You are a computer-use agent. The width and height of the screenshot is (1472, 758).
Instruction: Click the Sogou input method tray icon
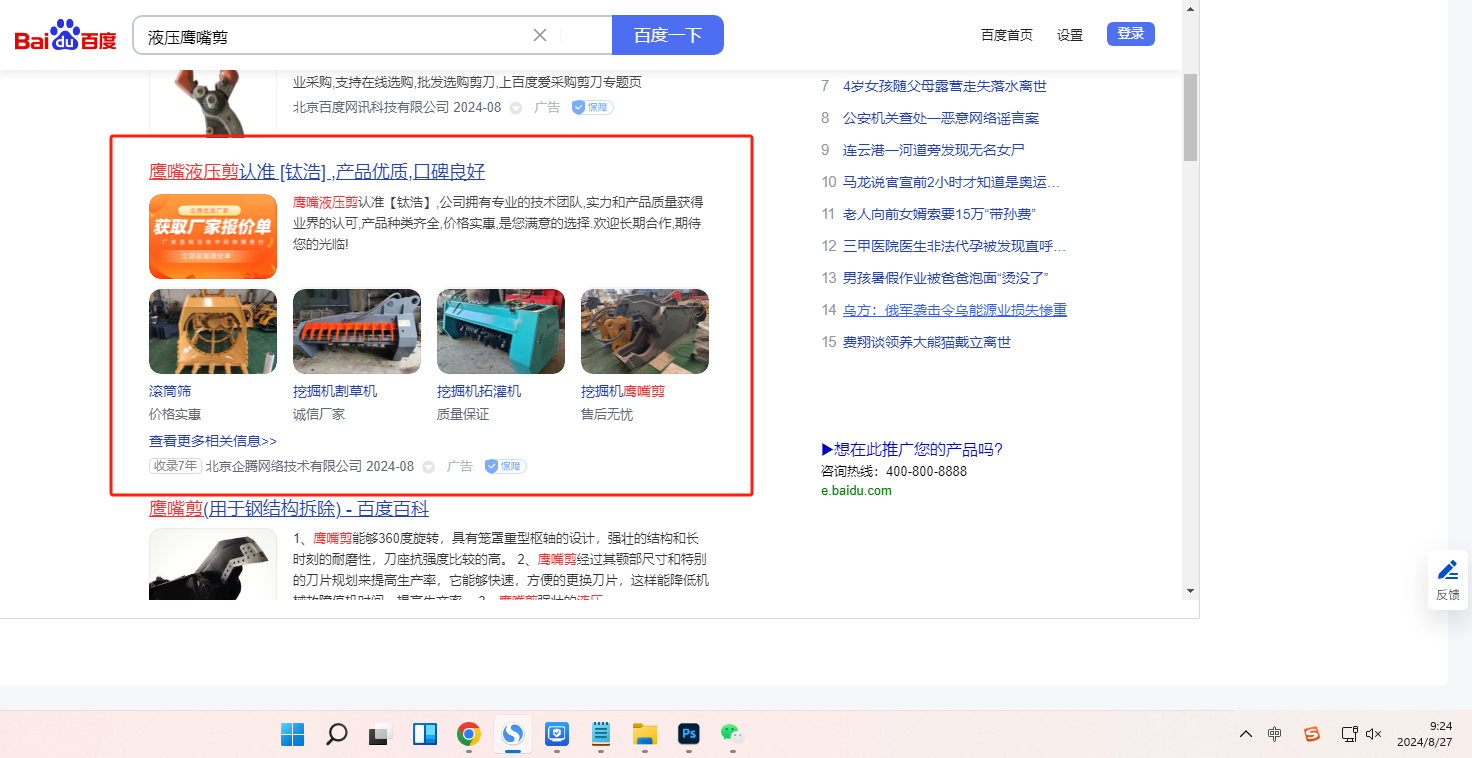[1312, 734]
